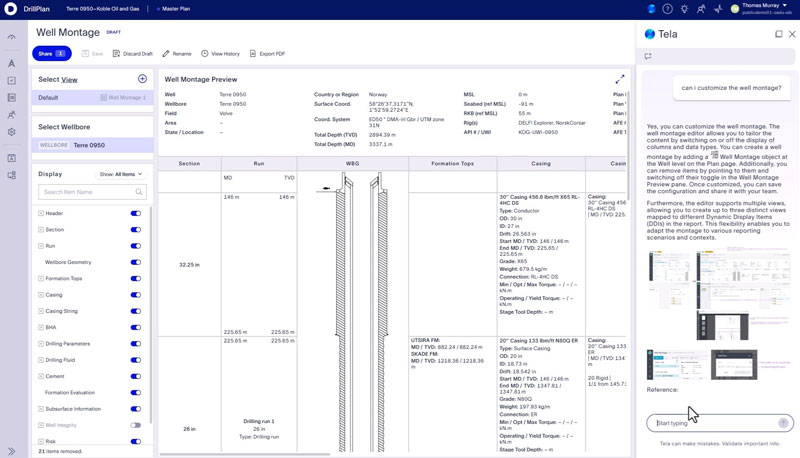Toggle off the Header display item
800x458 pixels.
tap(136, 213)
